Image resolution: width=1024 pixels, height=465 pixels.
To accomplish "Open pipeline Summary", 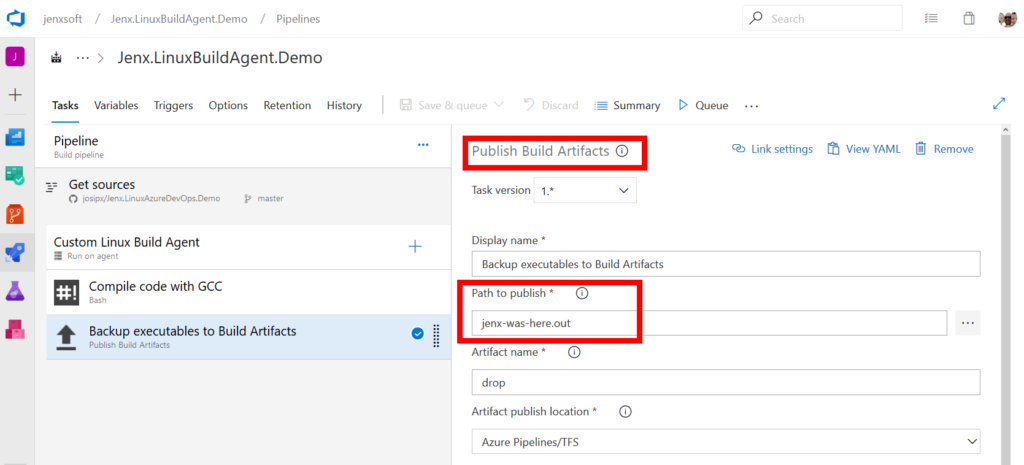I will pos(628,105).
